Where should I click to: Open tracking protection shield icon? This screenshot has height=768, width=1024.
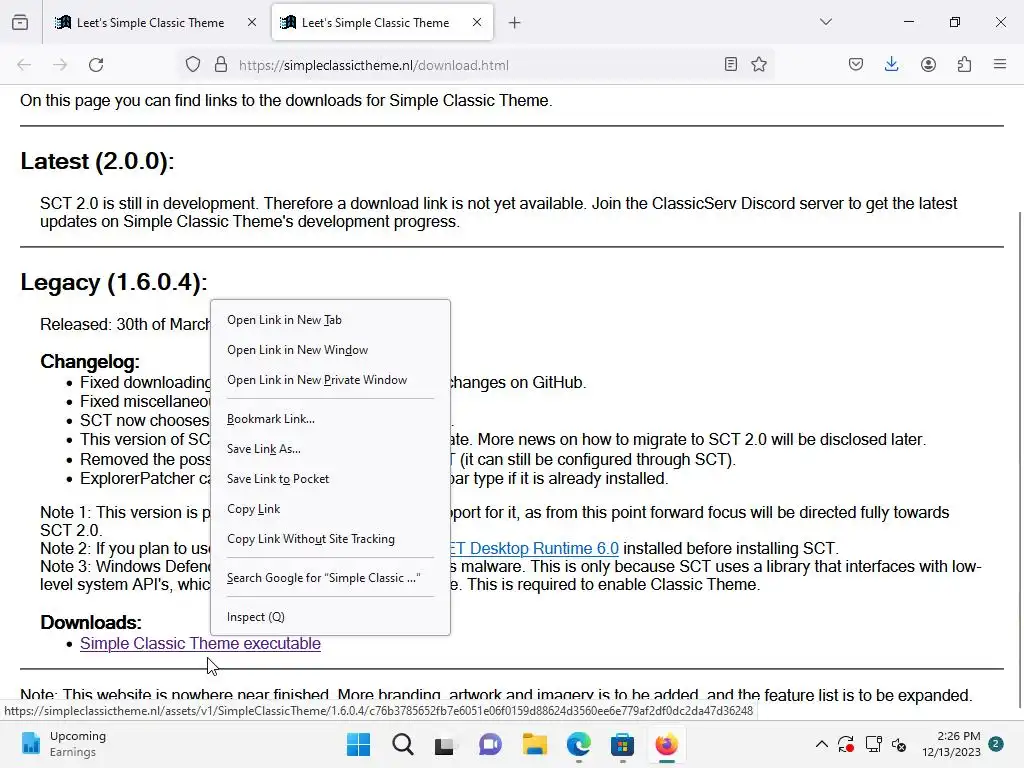tap(193, 65)
